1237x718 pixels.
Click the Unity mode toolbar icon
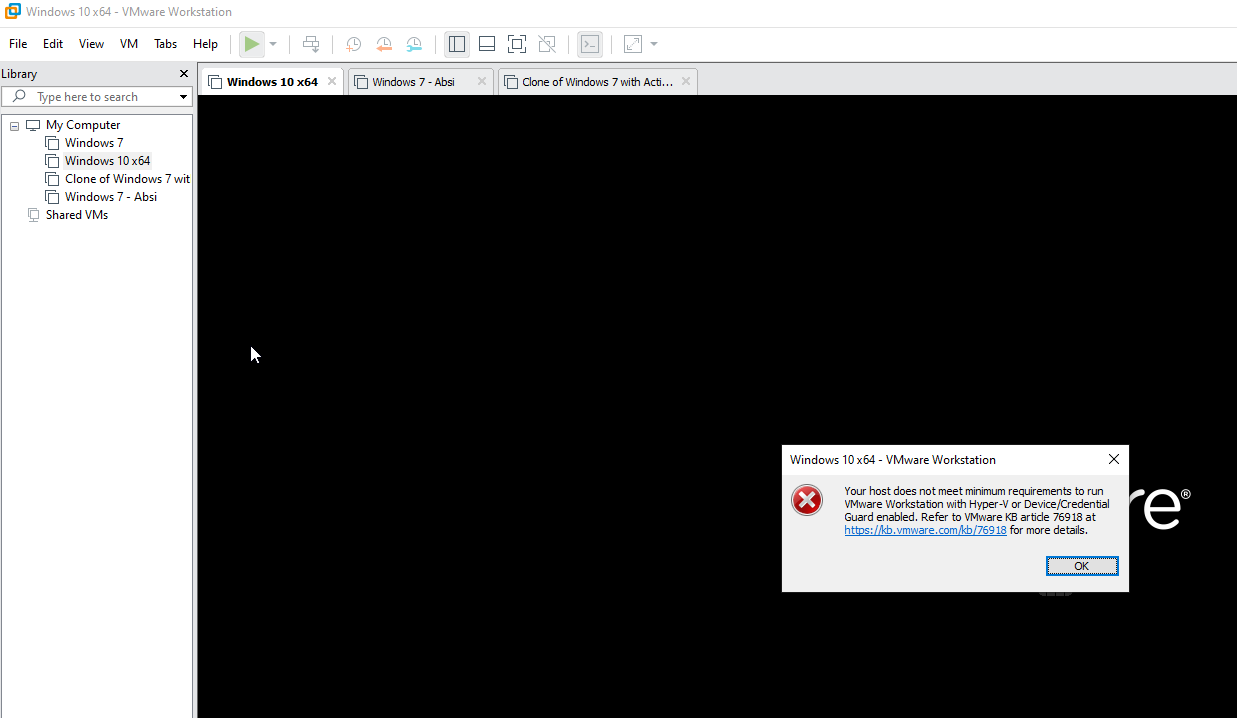(x=547, y=44)
